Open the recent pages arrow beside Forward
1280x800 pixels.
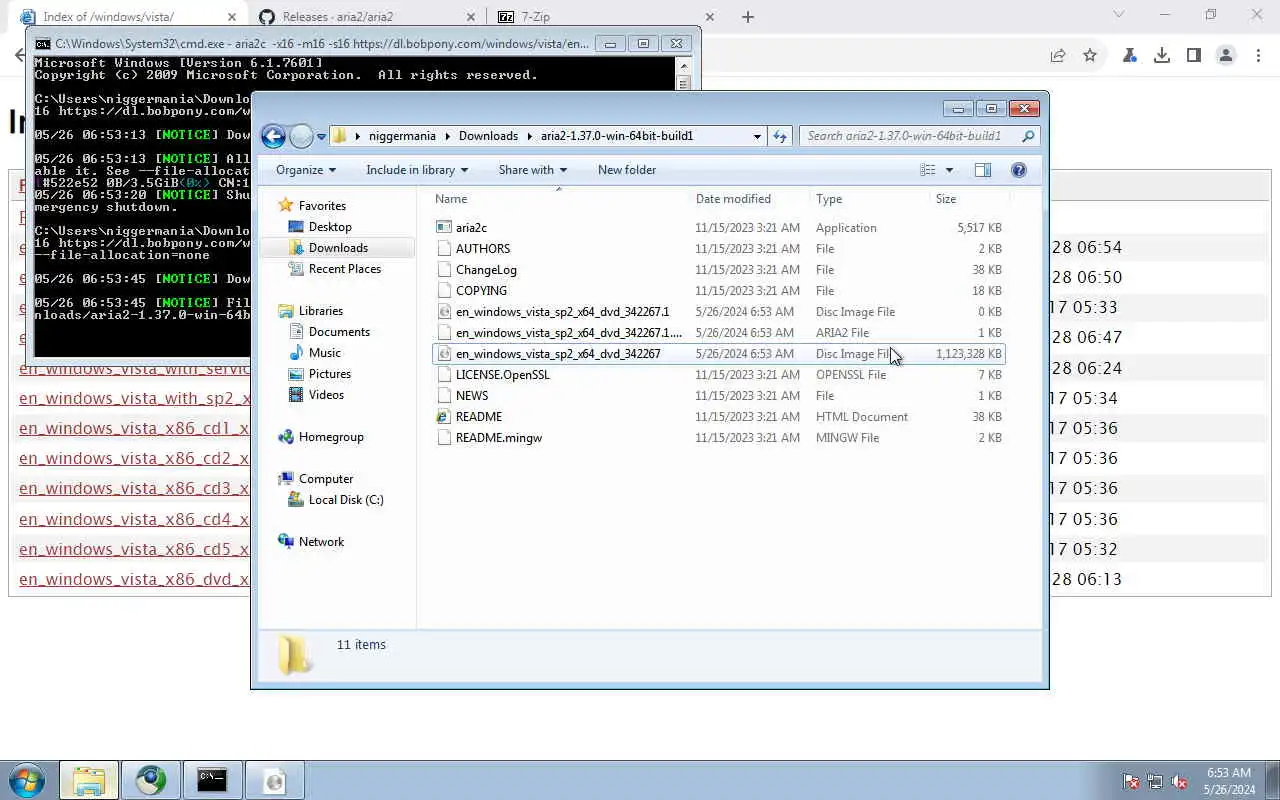tap(321, 137)
